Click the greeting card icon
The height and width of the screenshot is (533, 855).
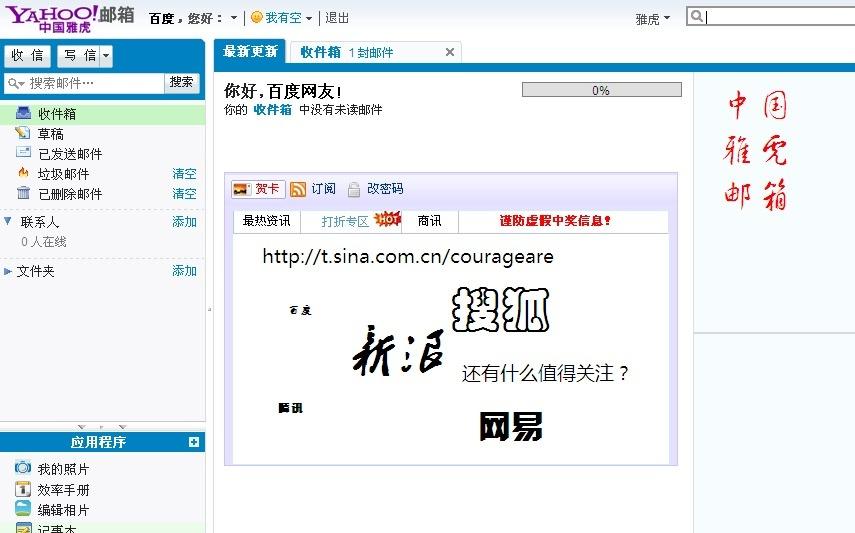point(242,189)
